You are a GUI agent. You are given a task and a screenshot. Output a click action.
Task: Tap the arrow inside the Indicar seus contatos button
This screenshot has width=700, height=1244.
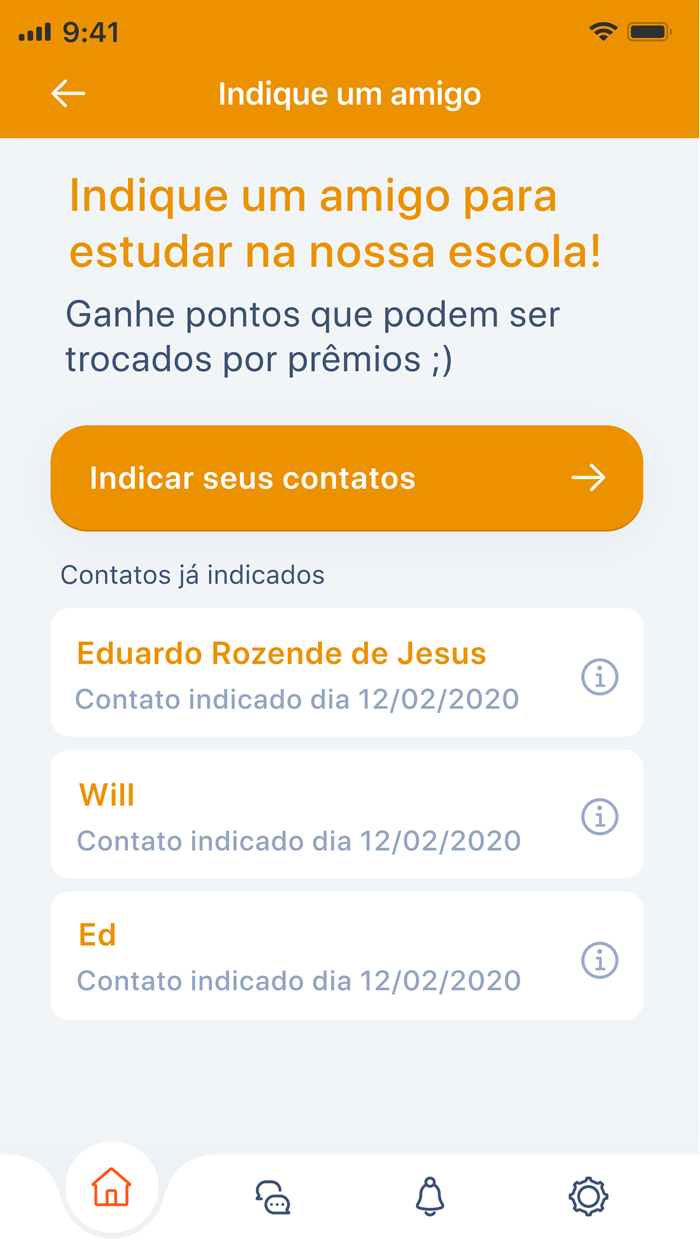[x=590, y=478]
